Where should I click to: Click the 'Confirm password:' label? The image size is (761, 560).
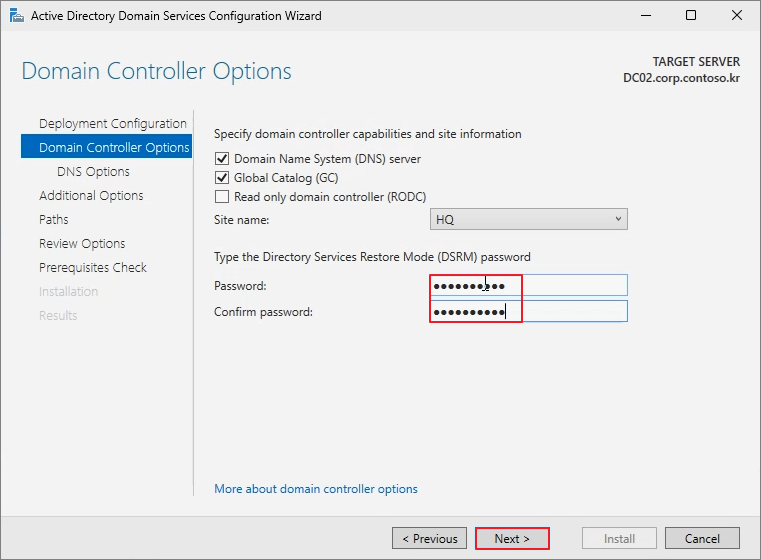(x=264, y=312)
